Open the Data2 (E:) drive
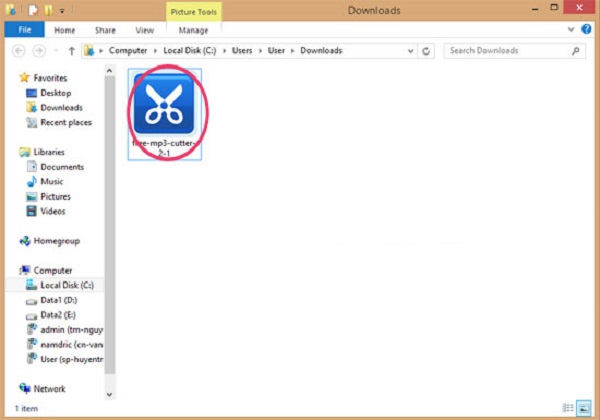Image resolution: width=600 pixels, height=420 pixels. coord(58,315)
